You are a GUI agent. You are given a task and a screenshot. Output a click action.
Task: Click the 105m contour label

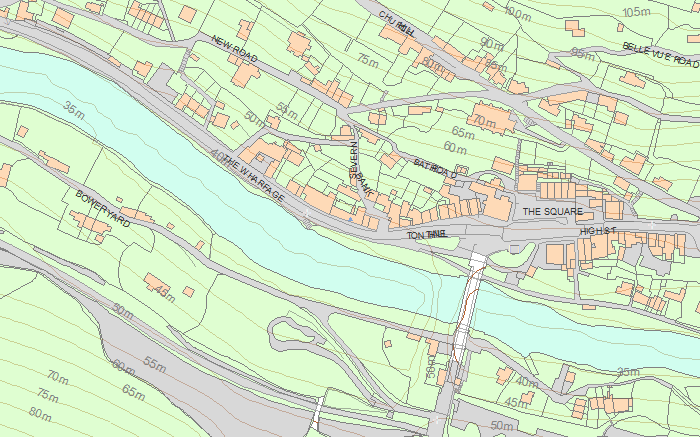click(636, 12)
